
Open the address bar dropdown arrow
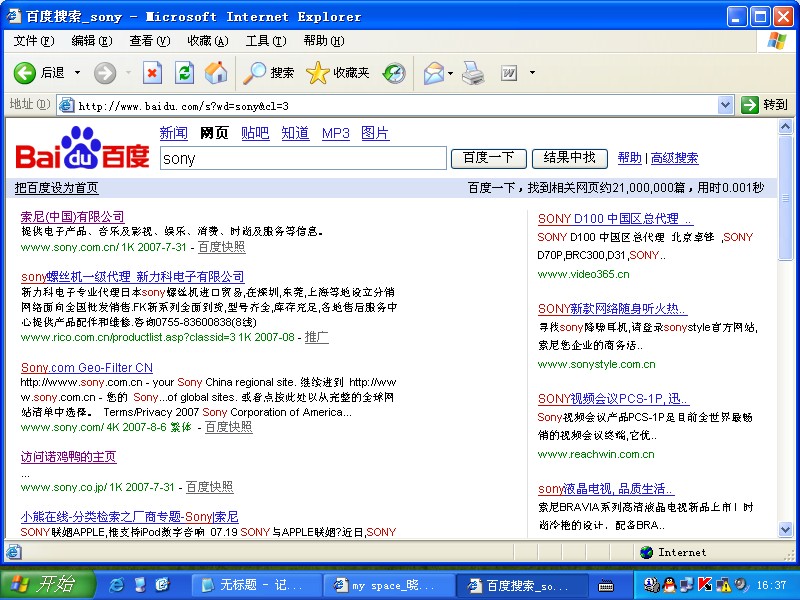point(725,106)
